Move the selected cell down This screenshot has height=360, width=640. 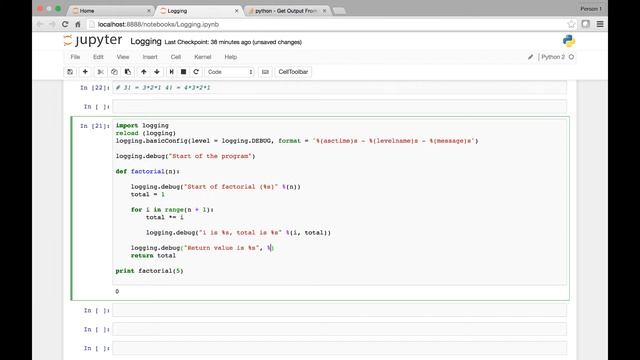click(157, 72)
